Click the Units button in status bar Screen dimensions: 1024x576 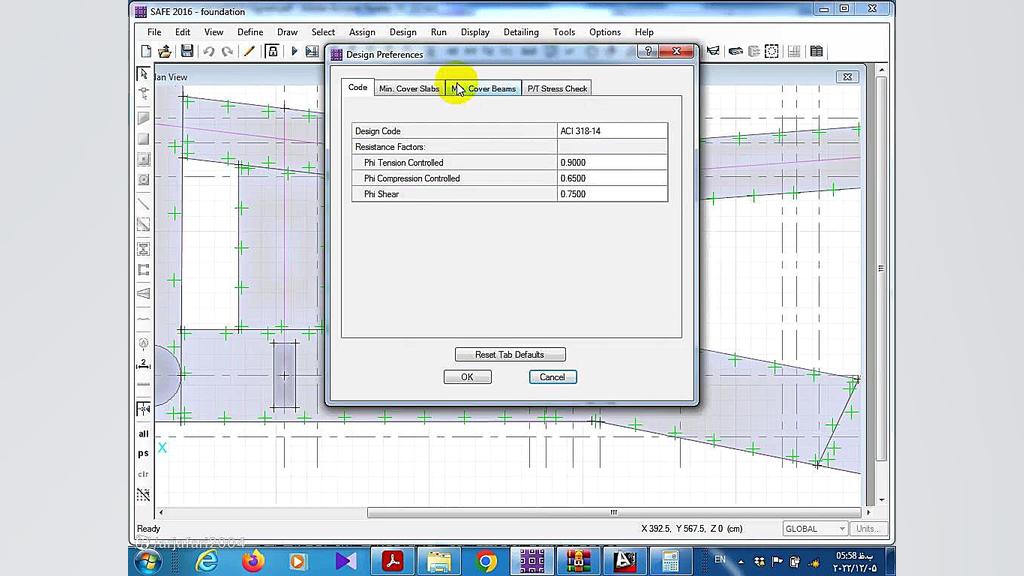coord(866,528)
